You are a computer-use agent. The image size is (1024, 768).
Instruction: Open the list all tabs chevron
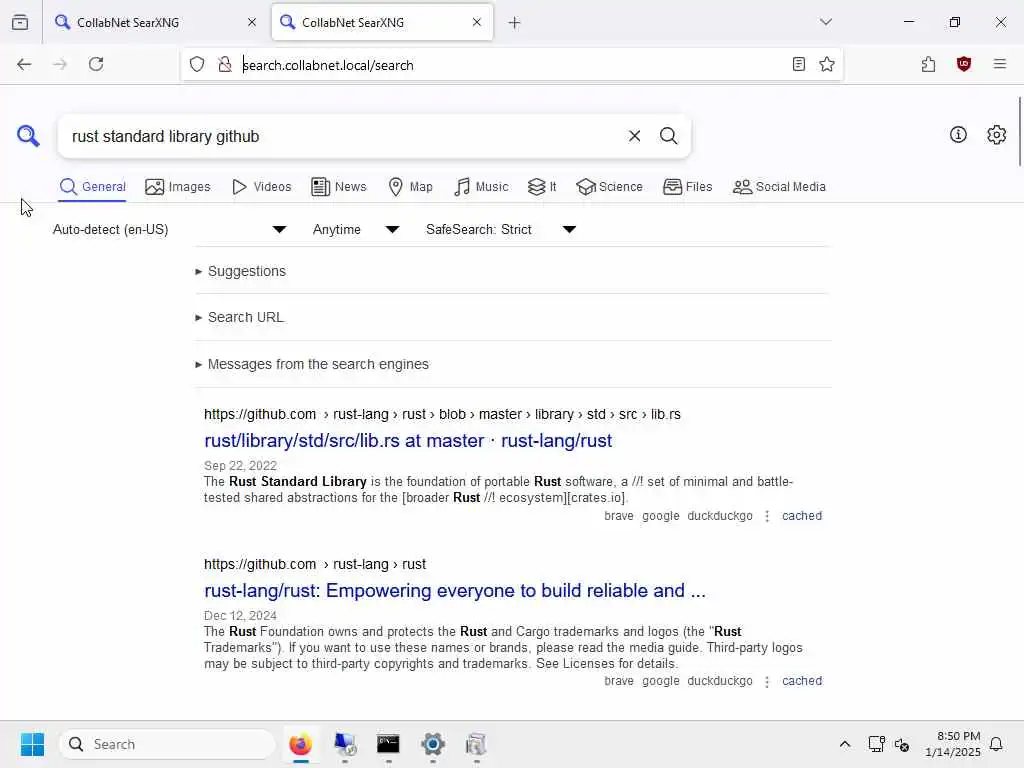(x=825, y=22)
